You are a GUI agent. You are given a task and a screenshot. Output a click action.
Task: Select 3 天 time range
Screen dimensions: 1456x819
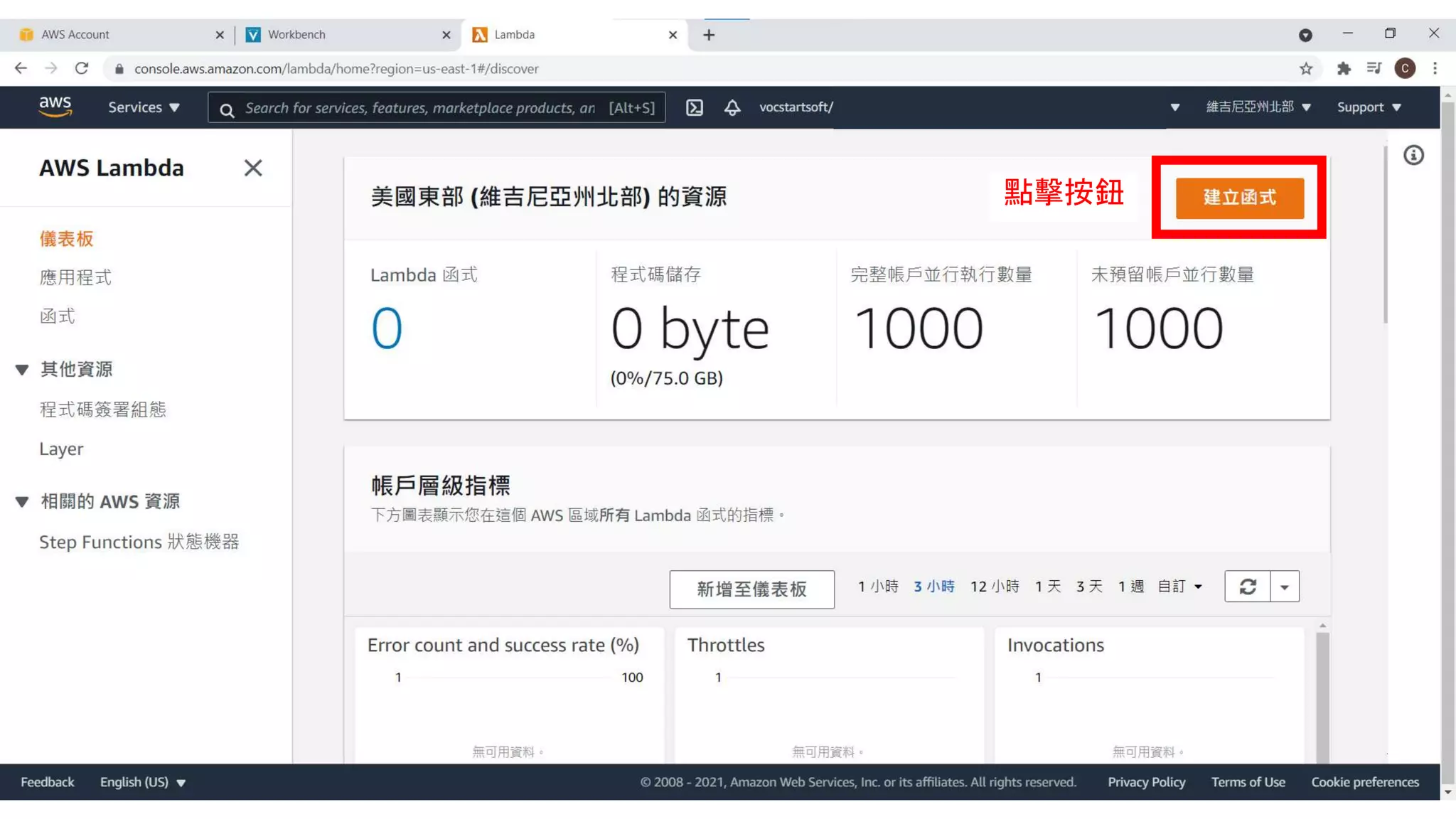coord(1089,587)
